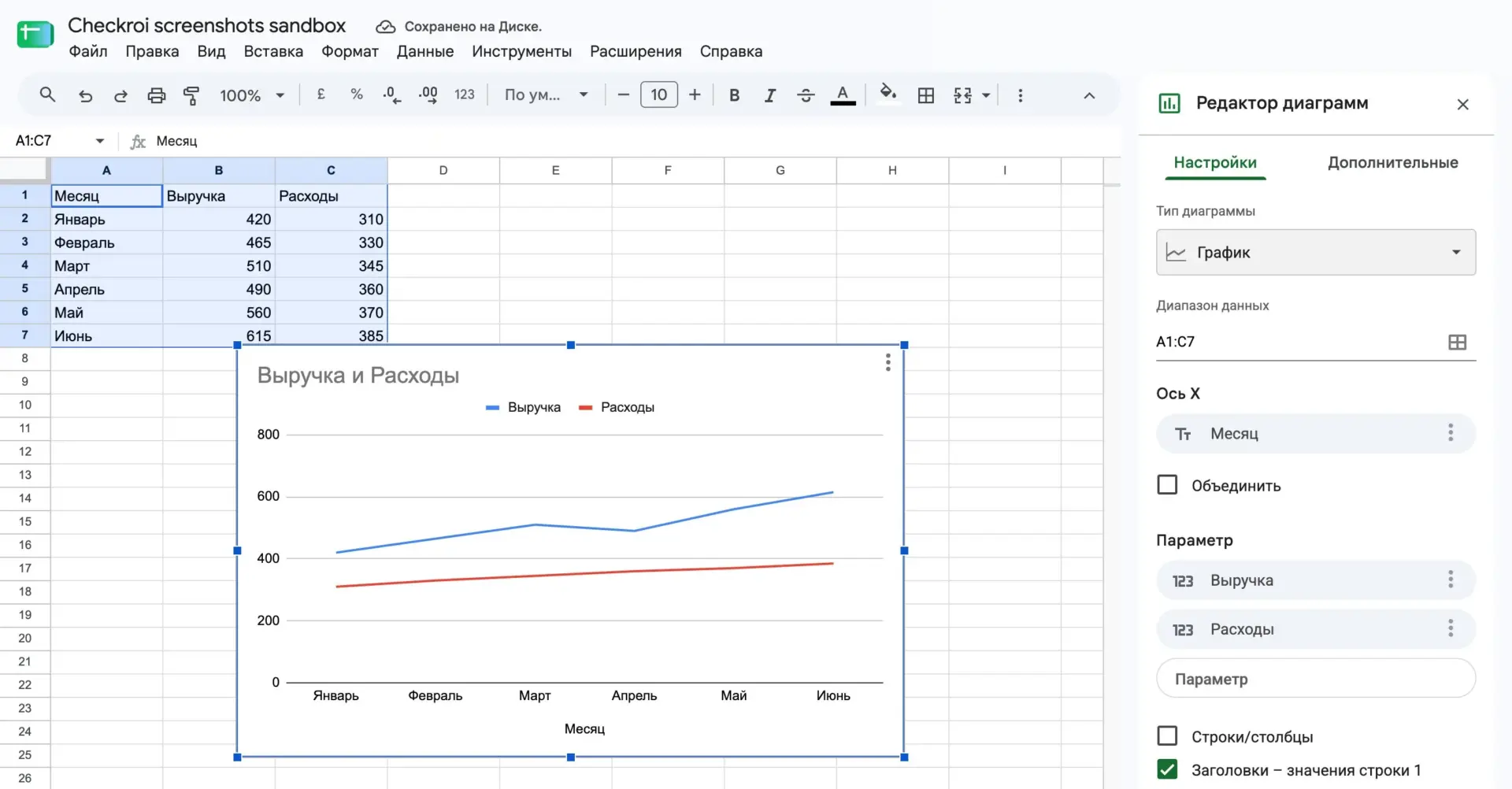This screenshot has width=1512, height=789.
Task: Add a series via Параметр field
Action: (x=1315, y=679)
